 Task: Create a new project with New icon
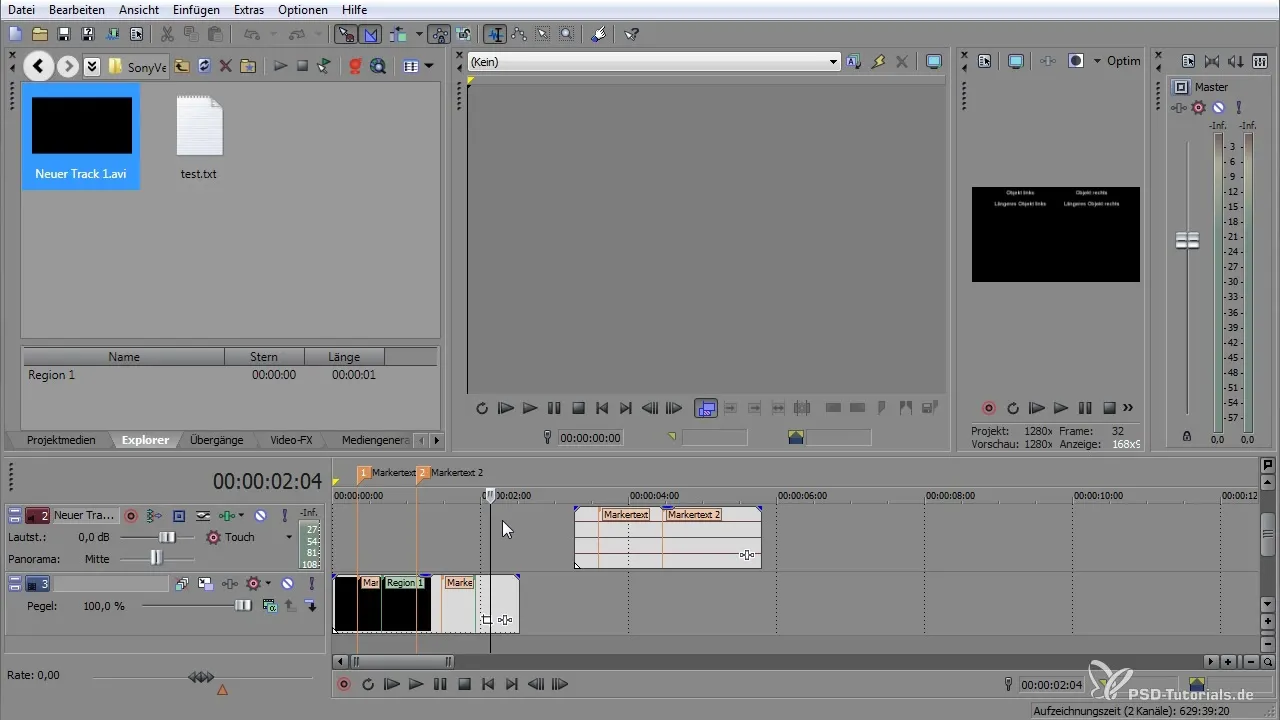coord(15,34)
